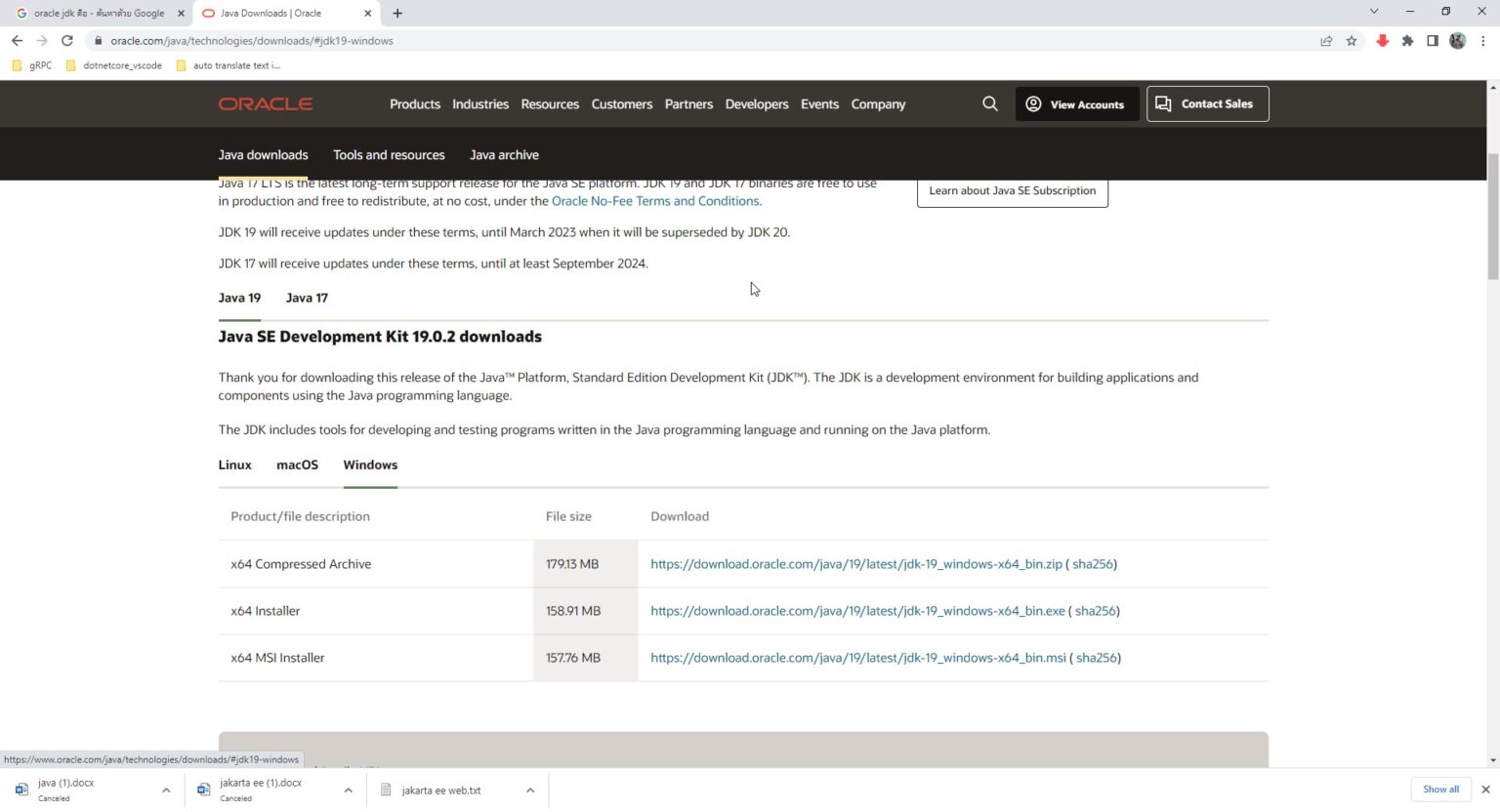The width and height of the screenshot is (1500, 812).
Task: Click Learn about Java SE Subscription
Action: point(1013,191)
